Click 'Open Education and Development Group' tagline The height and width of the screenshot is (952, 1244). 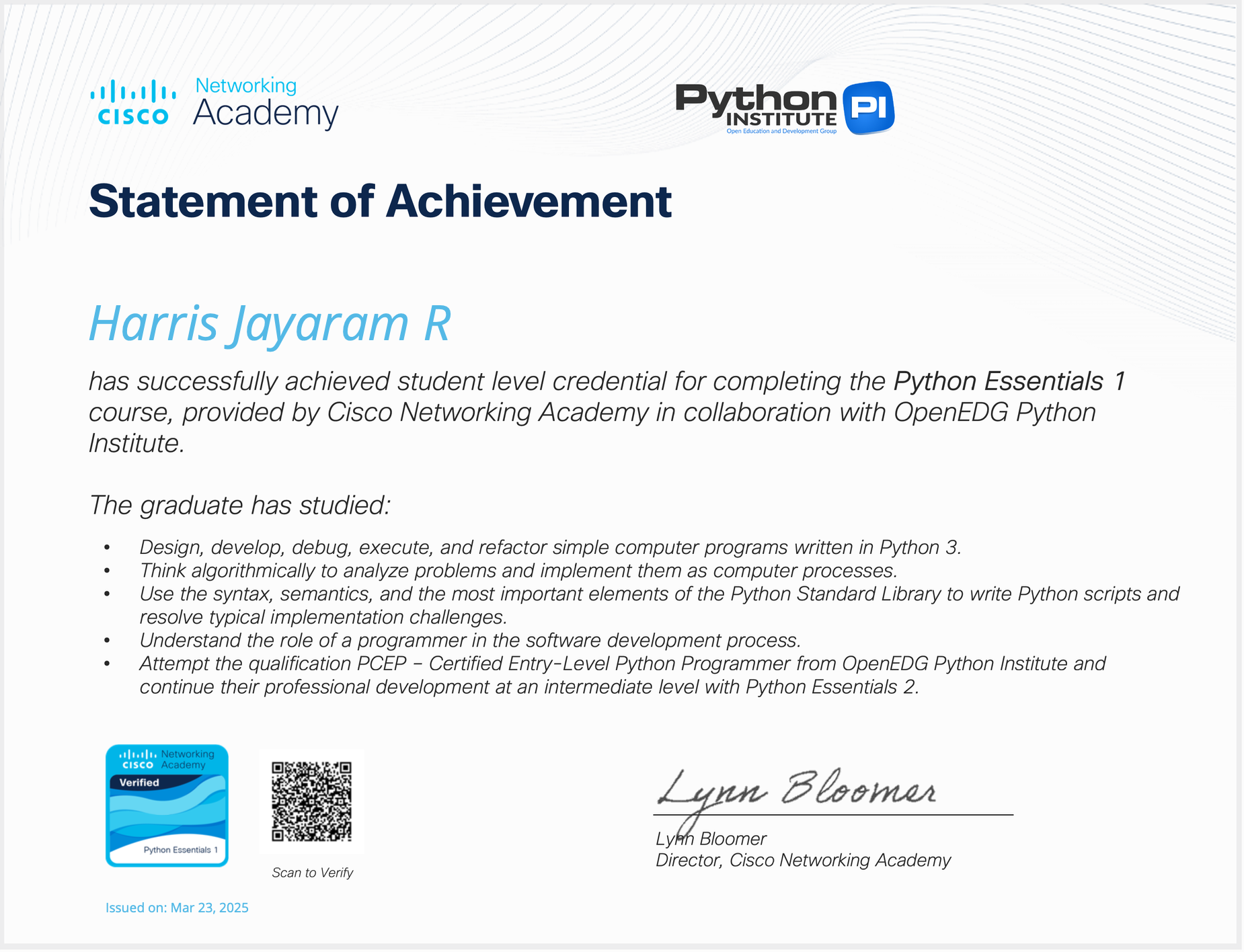[781, 131]
